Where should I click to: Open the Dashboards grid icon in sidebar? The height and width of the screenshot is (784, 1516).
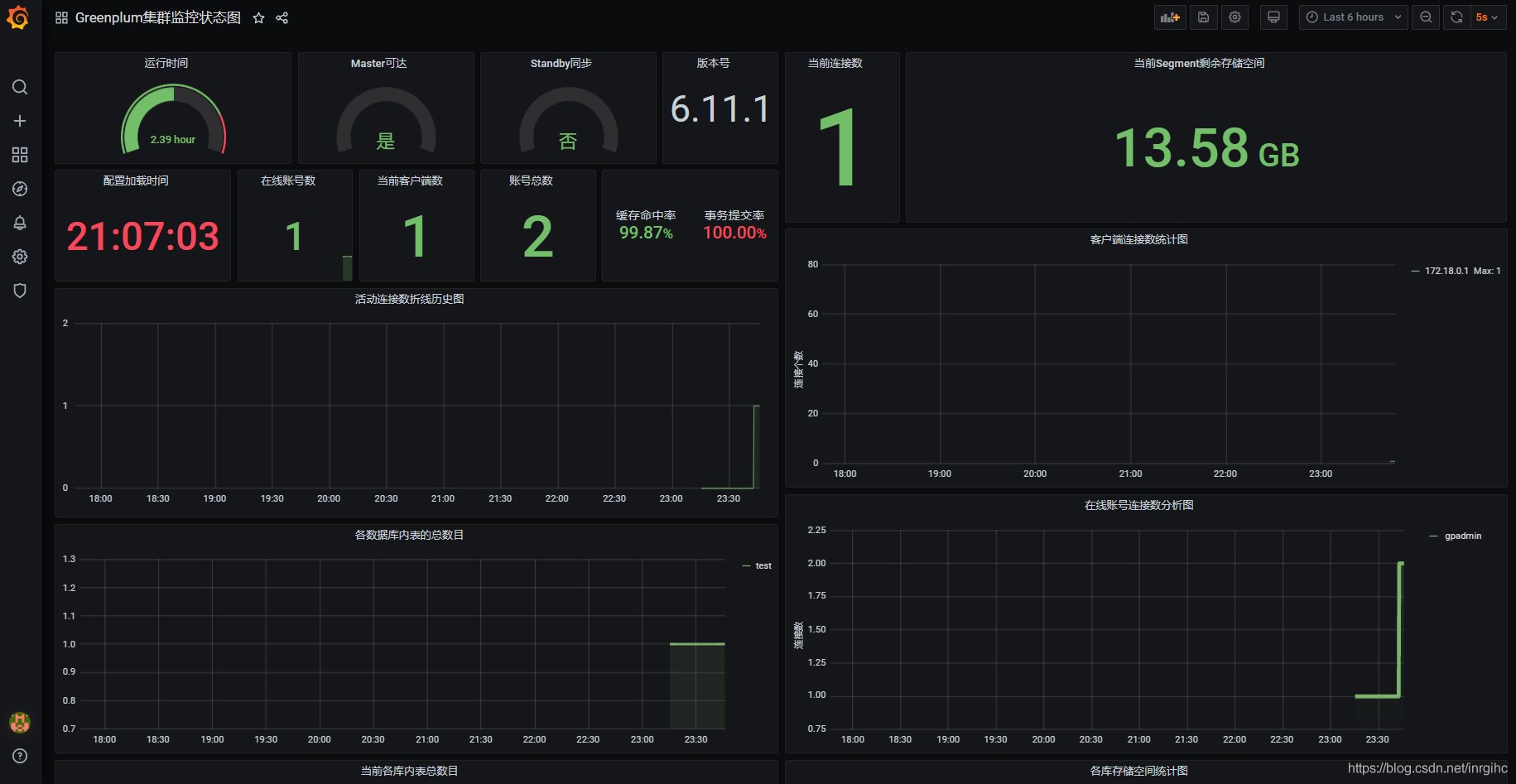(x=20, y=155)
